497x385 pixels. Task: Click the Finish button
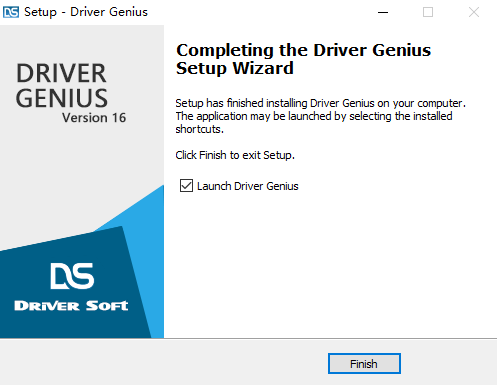[364, 363]
